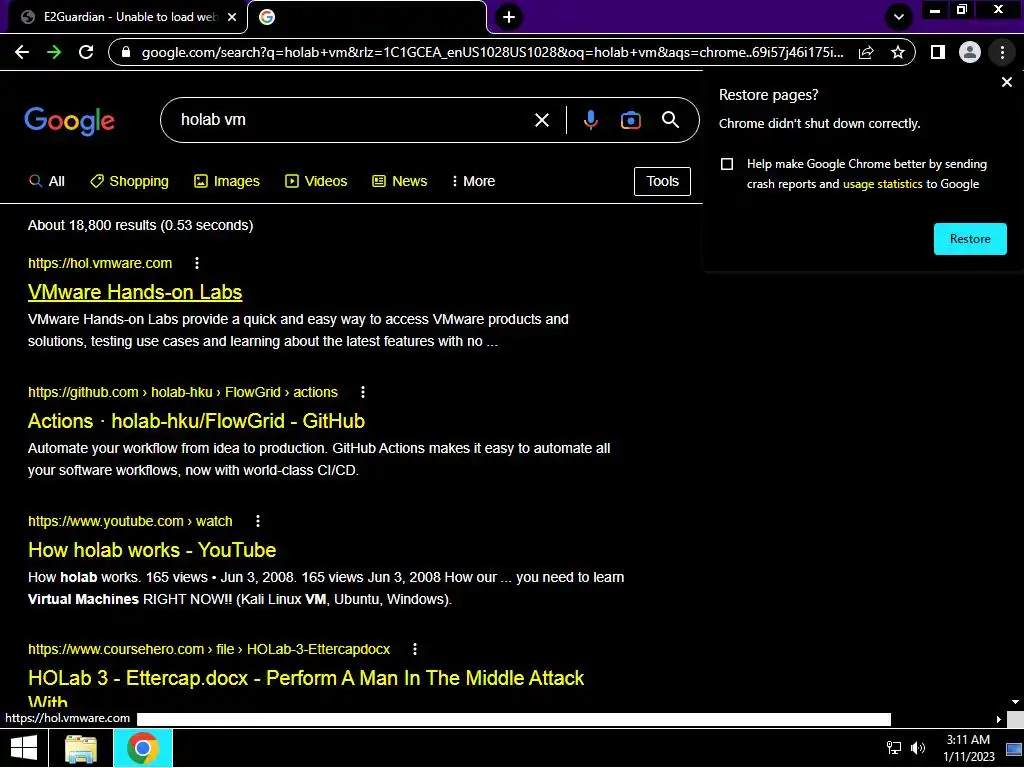Viewport: 1024px width, 768px height.
Task: Click the lock icon in address bar
Action: (x=127, y=52)
